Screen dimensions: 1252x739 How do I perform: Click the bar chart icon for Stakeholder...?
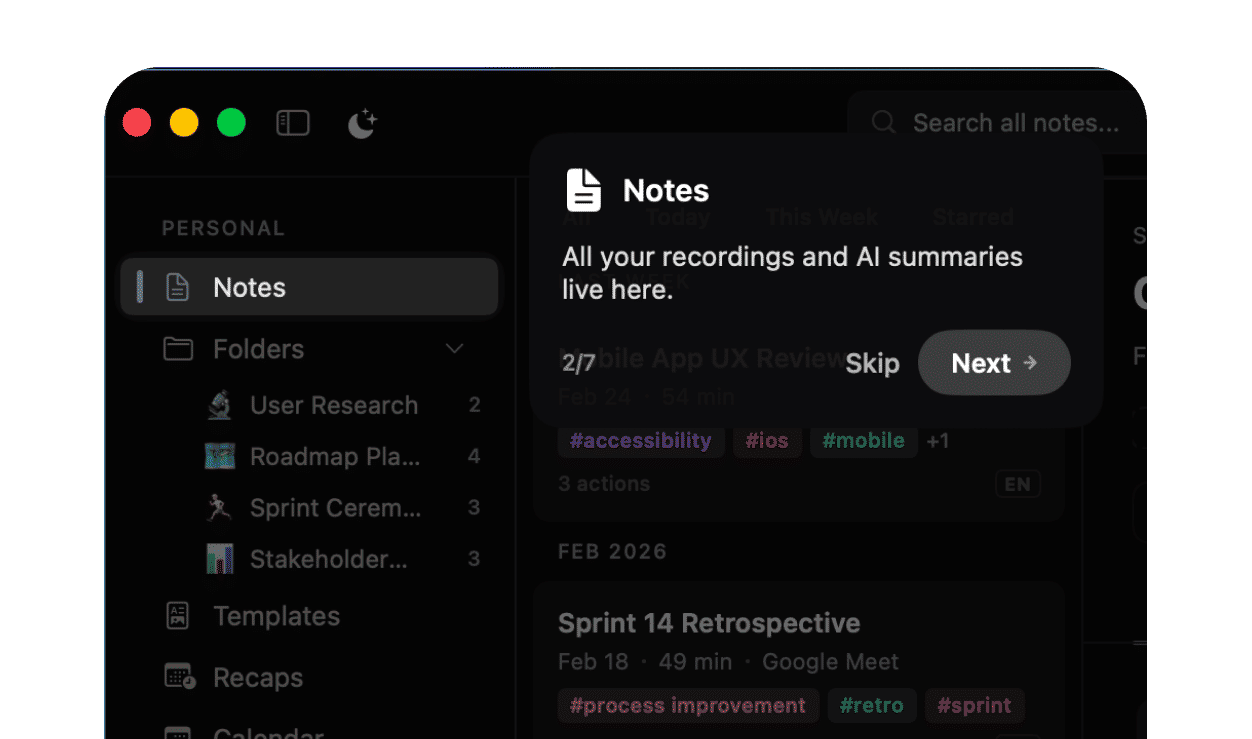(220, 559)
